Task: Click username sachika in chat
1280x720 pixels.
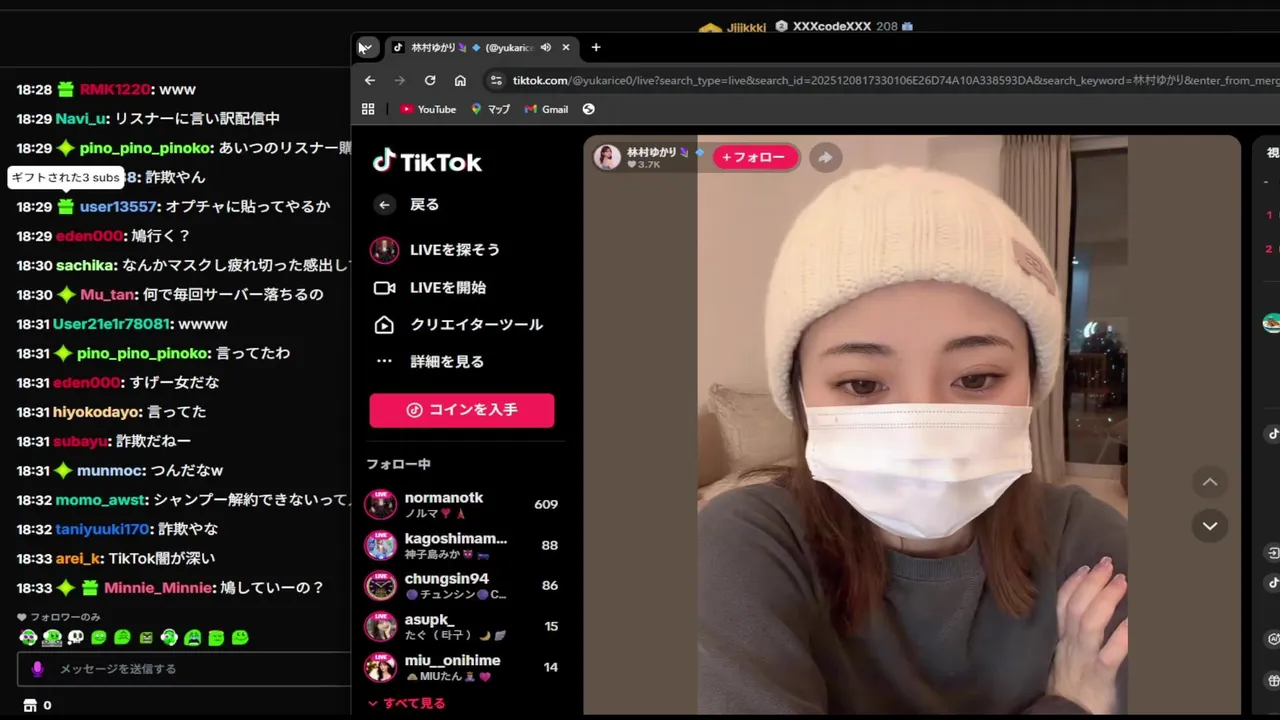Action: pyautogui.click(x=85, y=265)
